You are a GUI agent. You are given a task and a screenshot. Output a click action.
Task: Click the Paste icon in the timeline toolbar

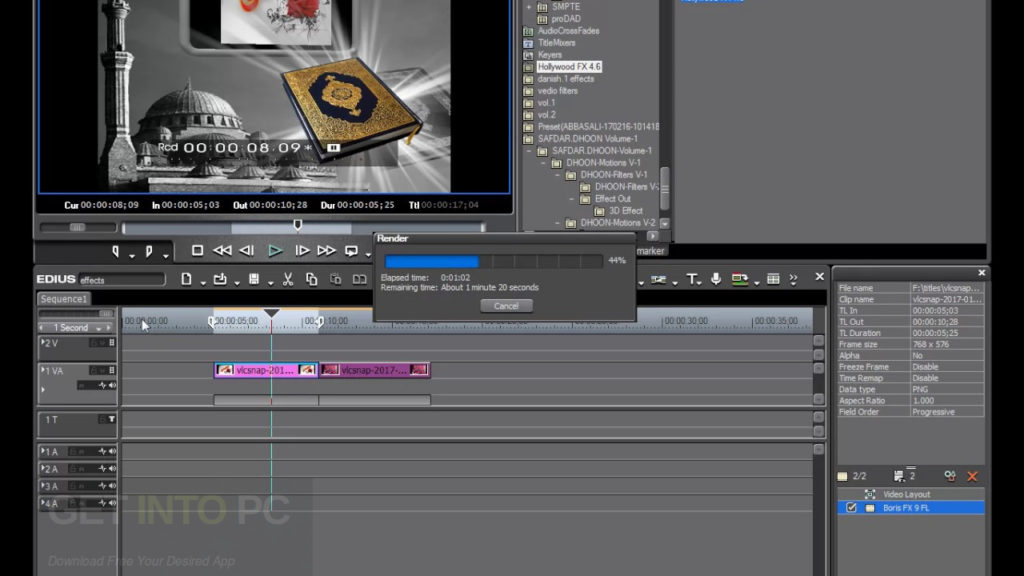pos(336,279)
